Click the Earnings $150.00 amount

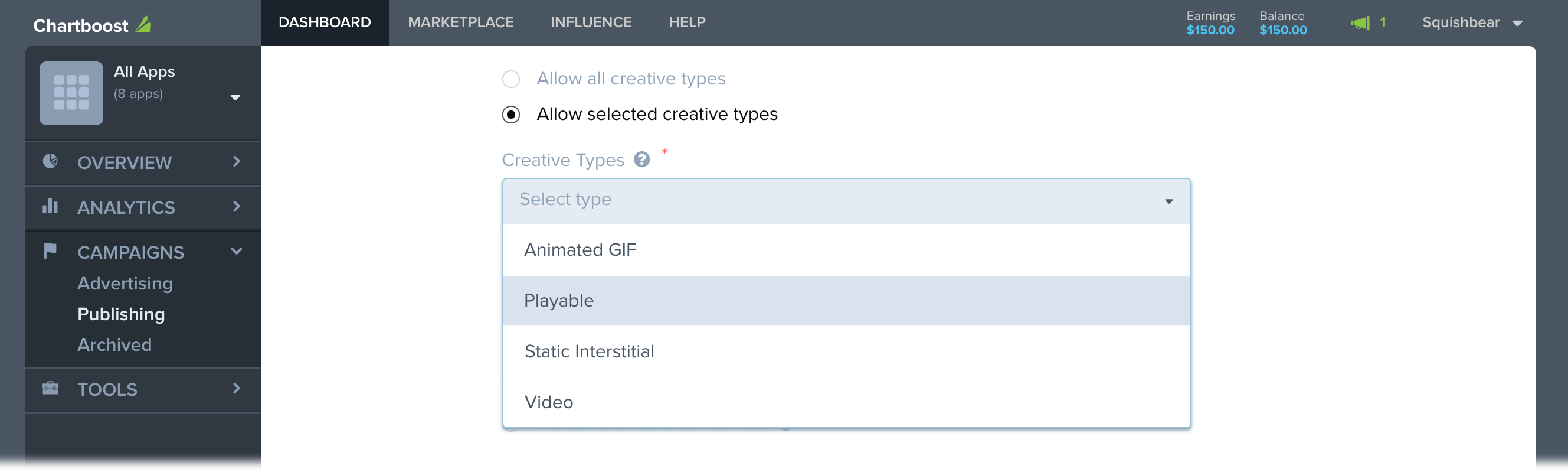pos(1210,30)
